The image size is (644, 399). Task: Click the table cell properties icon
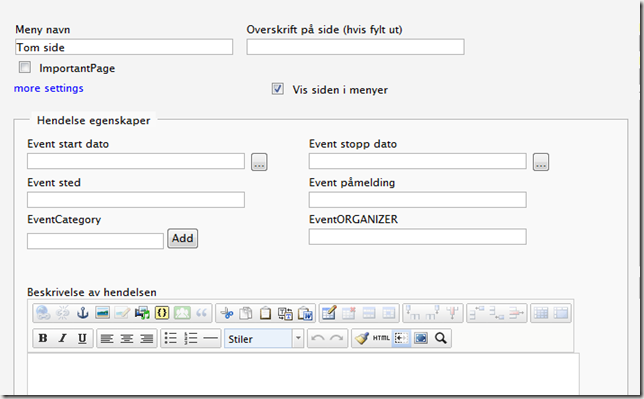coord(389,313)
